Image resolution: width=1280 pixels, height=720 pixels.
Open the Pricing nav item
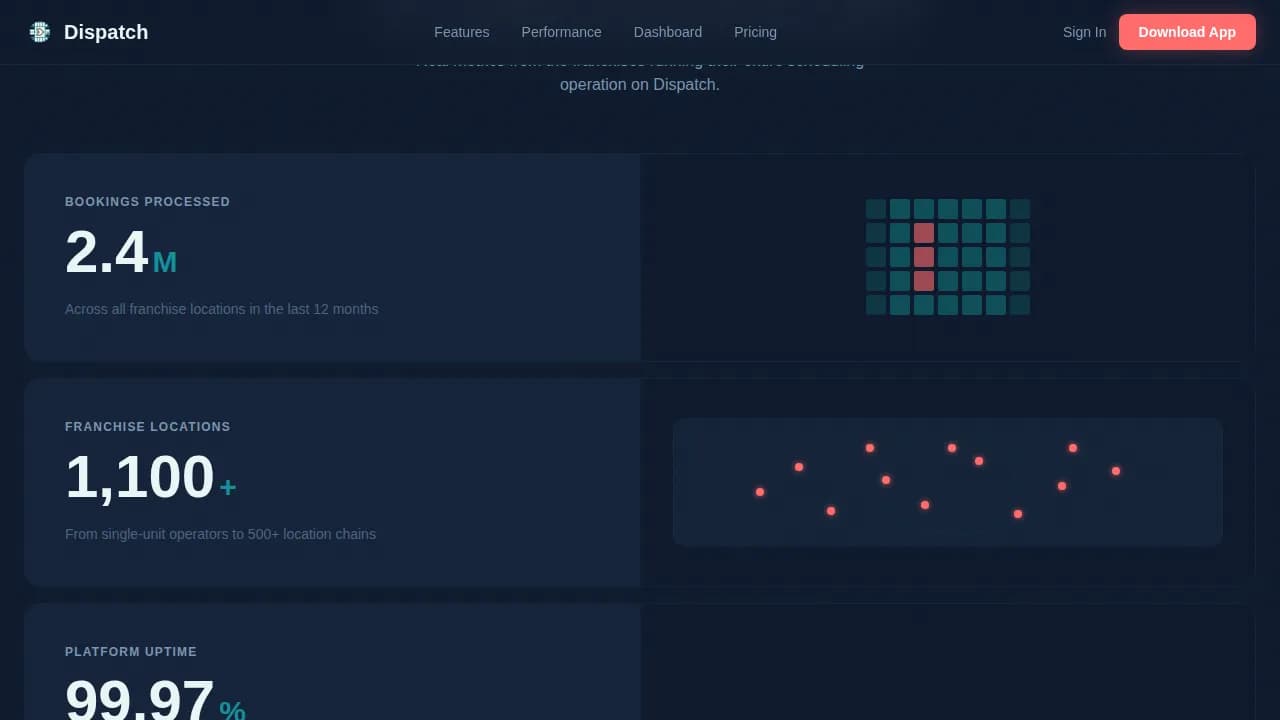point(755,32)
